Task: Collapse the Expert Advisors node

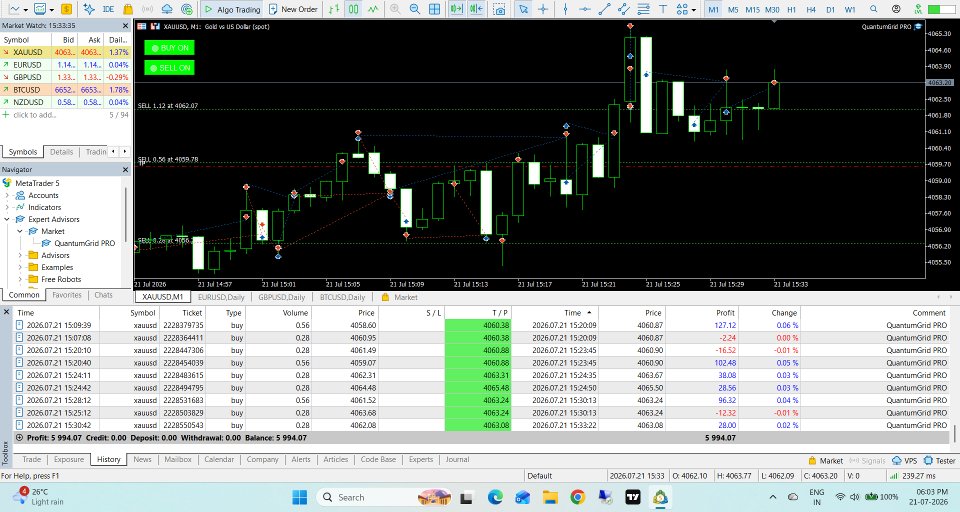Action: point(7,219)
